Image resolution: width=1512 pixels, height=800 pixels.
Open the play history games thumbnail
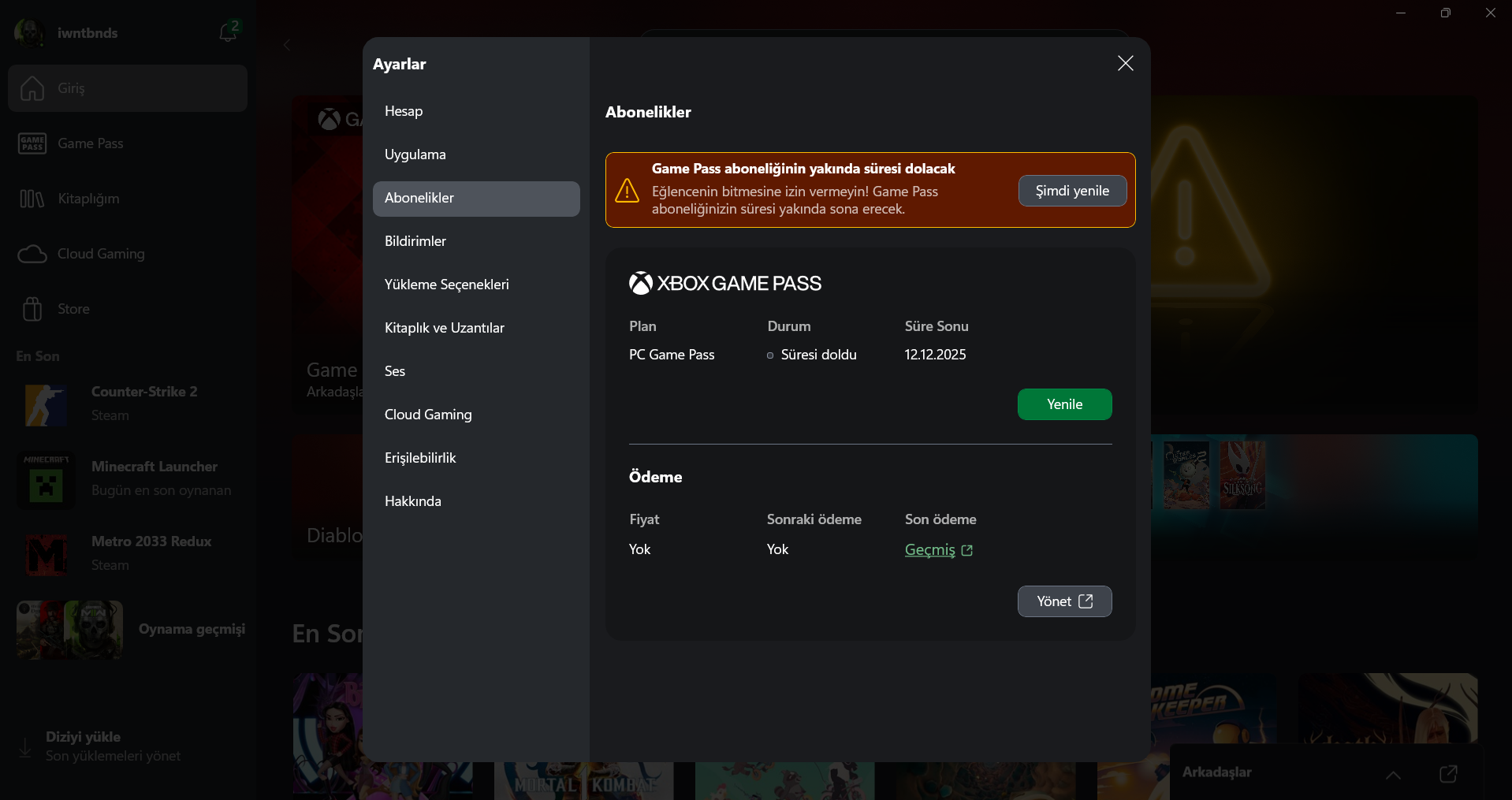point(69,630)
